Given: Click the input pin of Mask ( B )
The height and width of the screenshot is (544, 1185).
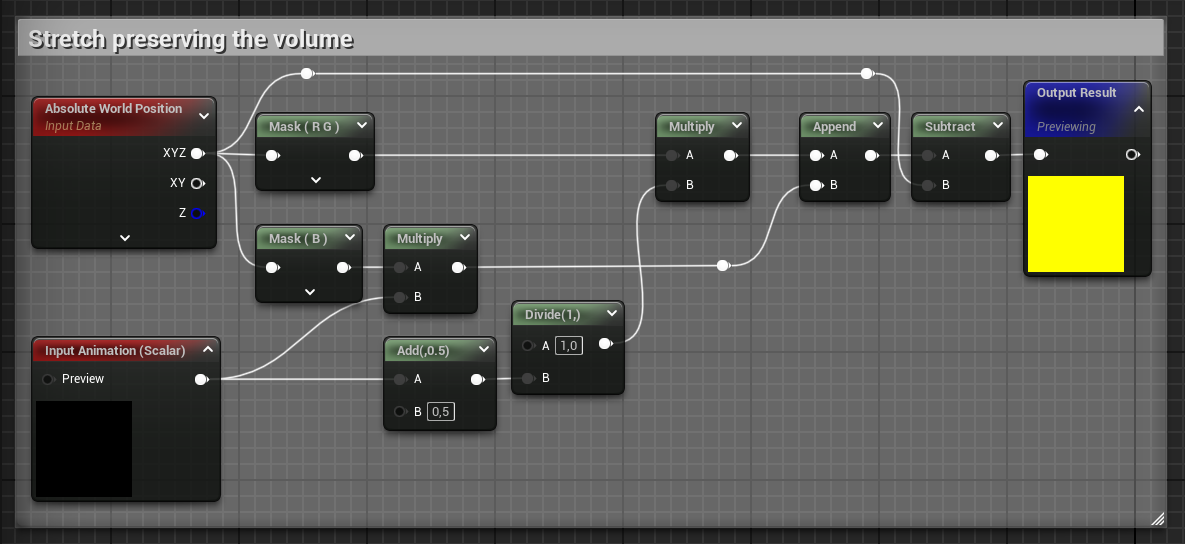Looking at the screenshot, I should (x=273, y=267).
